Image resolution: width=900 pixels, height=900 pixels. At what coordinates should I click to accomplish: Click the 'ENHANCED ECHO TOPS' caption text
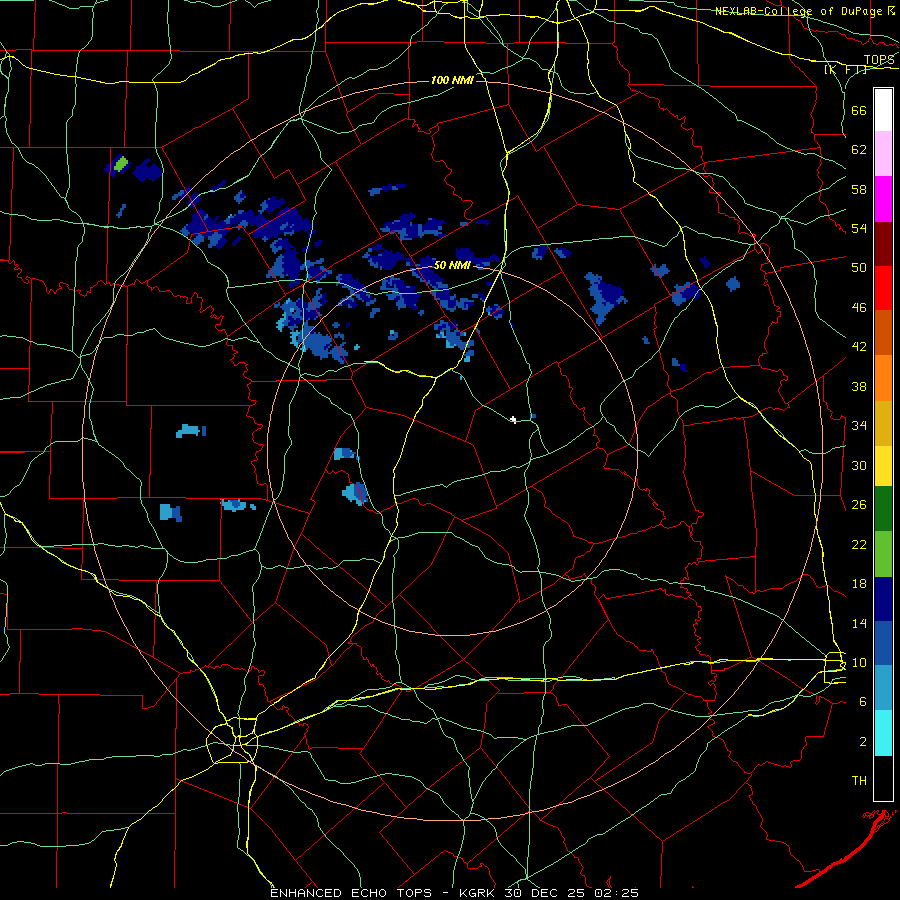coord(351,893)
